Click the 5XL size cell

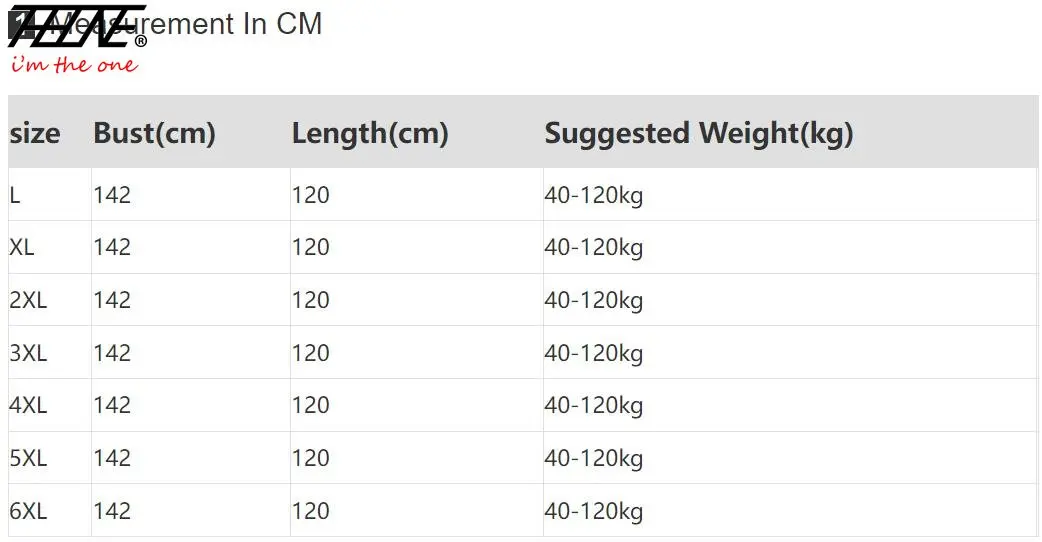pos(28,458)
